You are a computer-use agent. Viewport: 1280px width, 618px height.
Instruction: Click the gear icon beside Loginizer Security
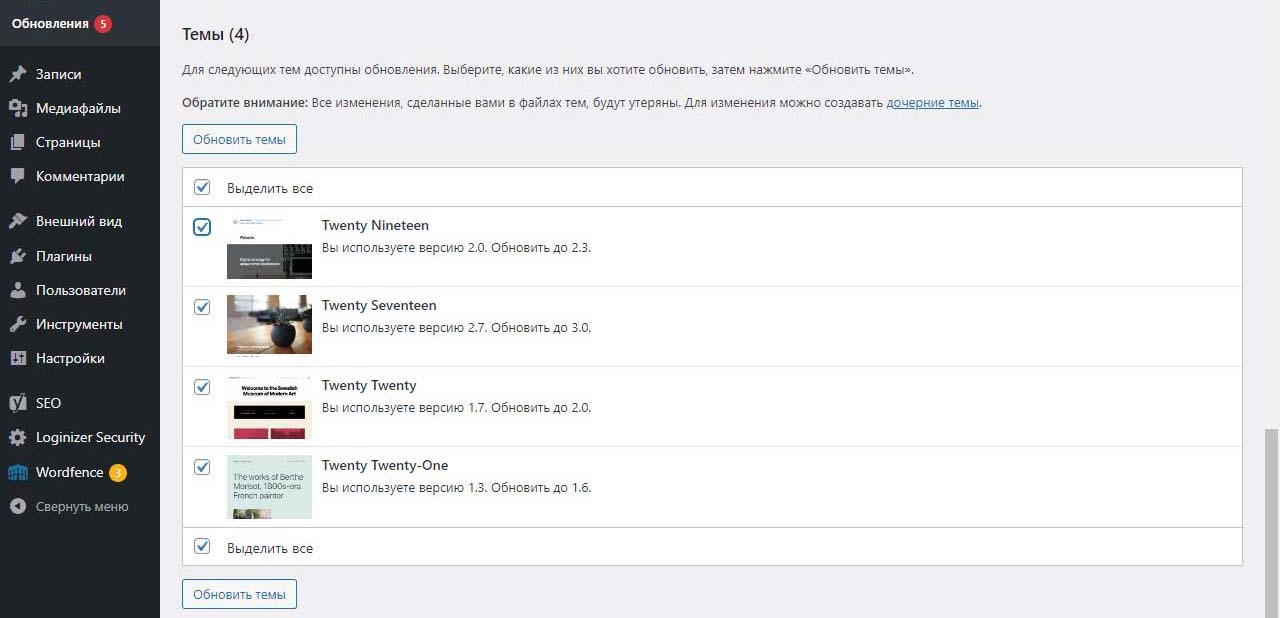coord(17,437)
